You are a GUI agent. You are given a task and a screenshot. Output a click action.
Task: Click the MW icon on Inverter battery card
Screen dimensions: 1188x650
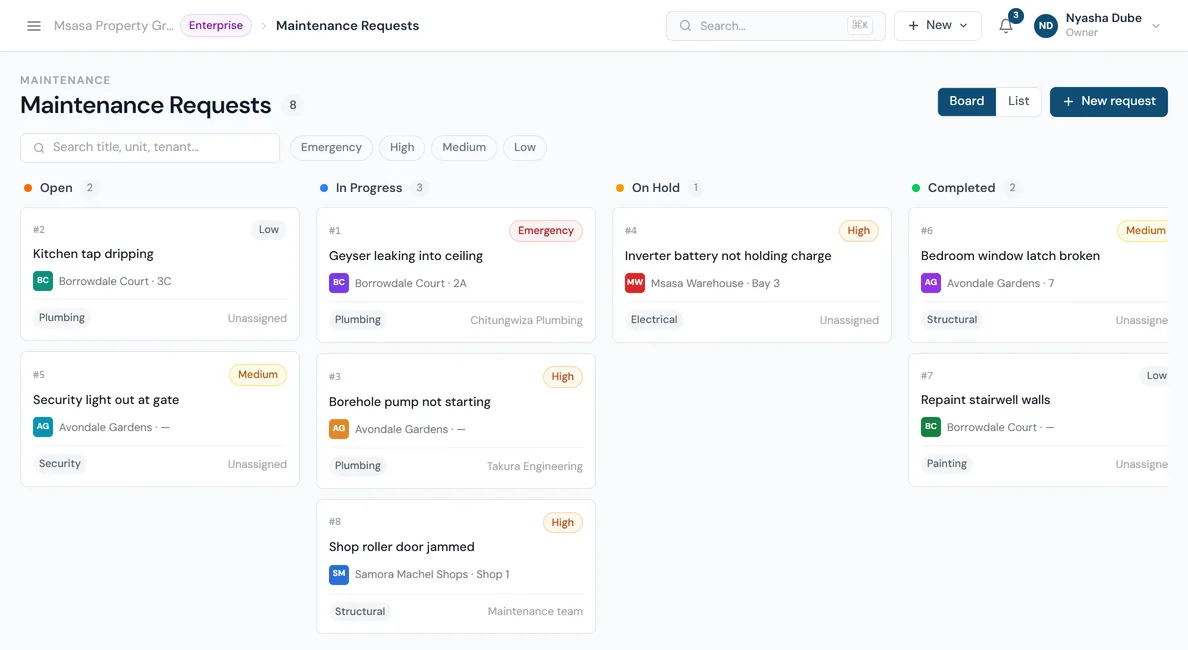[635, 283]
